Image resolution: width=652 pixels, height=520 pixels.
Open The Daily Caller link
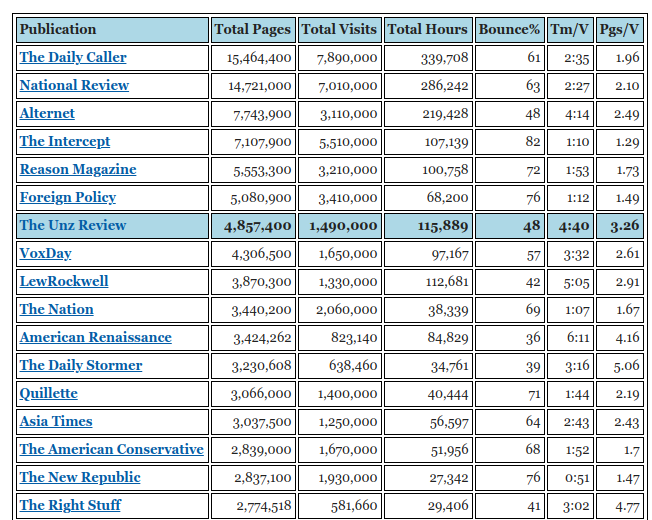[x=73, y=58]
